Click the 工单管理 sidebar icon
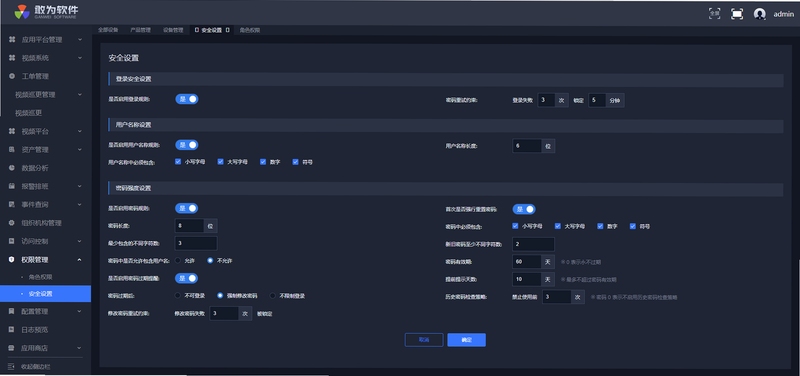800x376 pixels. tap(12, 76)
